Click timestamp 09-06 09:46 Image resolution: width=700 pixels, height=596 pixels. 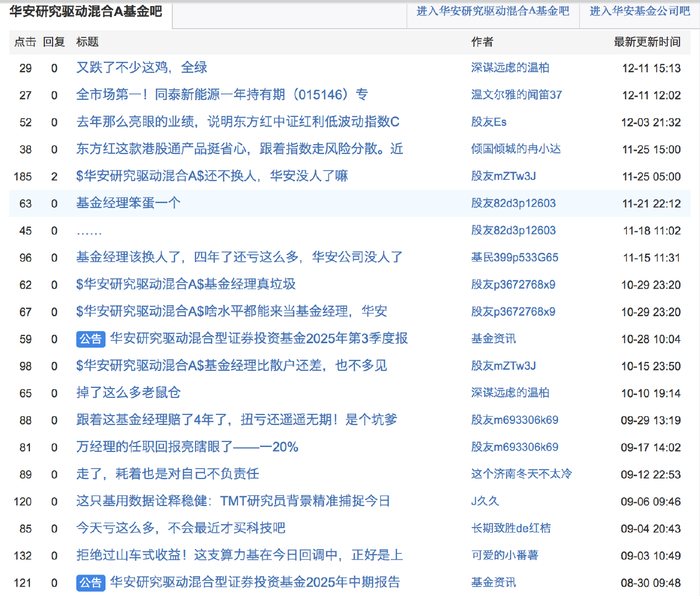[651, 502]
